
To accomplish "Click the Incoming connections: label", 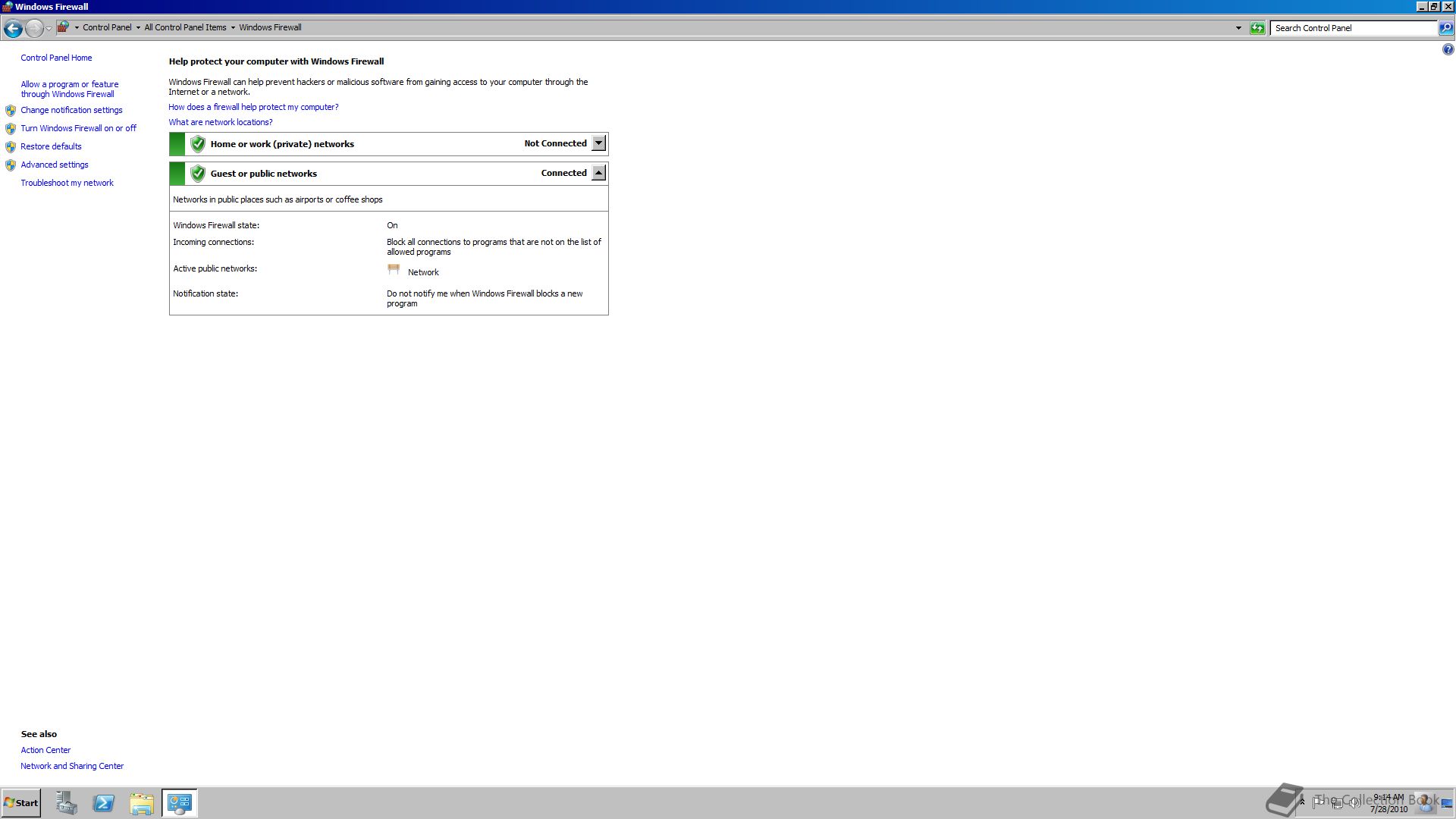I will click(213, 242).
